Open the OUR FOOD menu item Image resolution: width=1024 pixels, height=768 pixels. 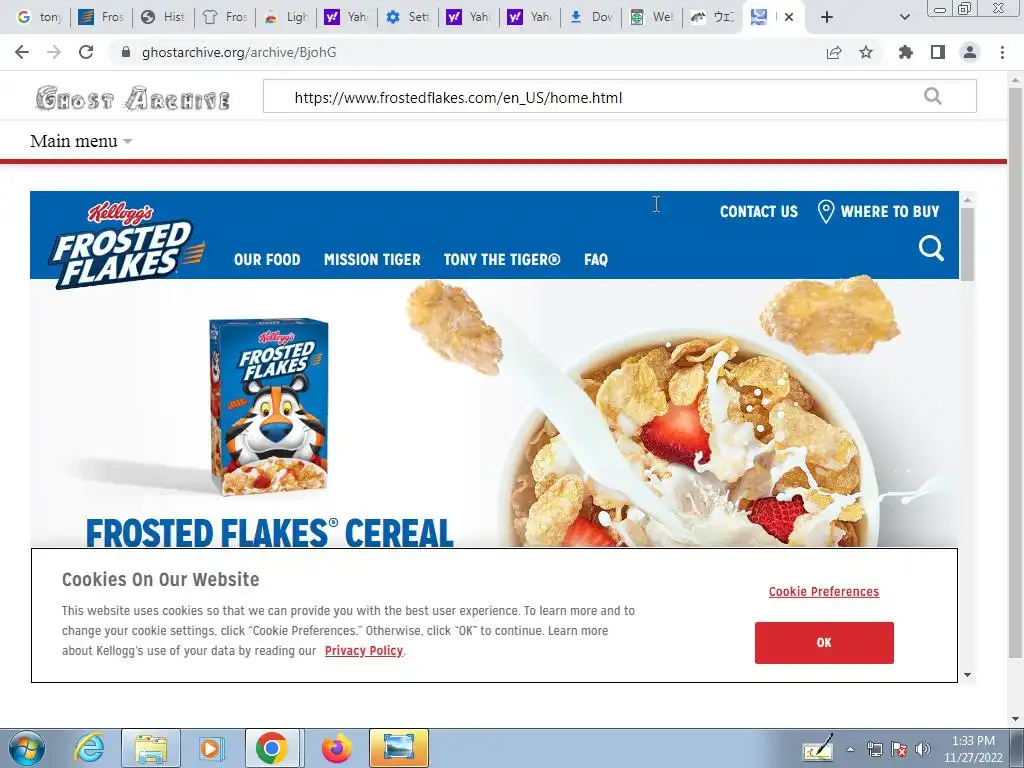pyautogui.click(x=267, y=259)
